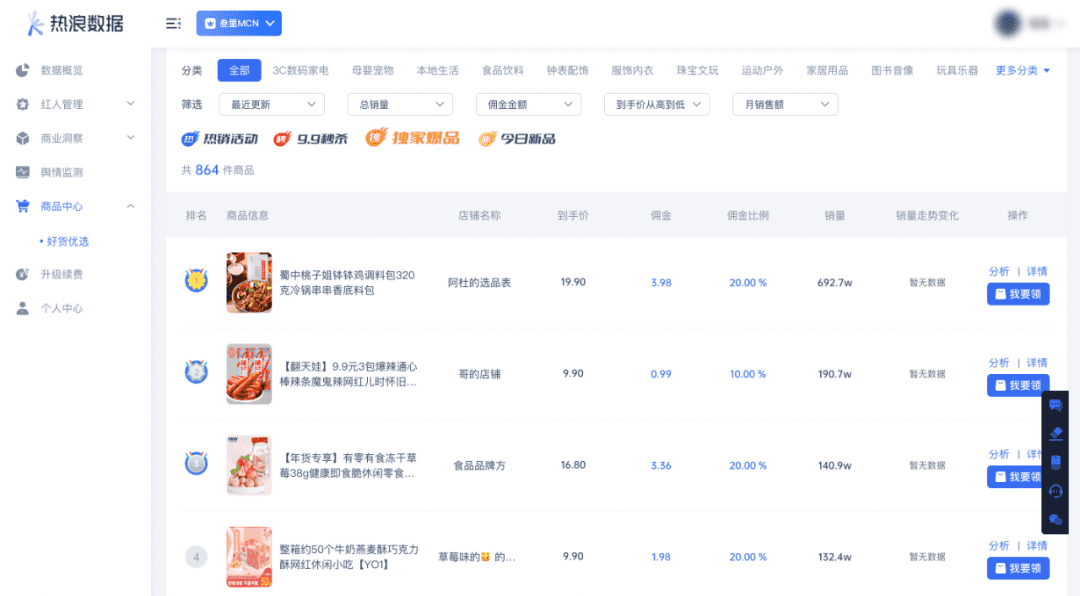Screen dimensions: 1080x596
Task: Click the 热销活动 badge
Action: pyautogui.click(x=219, y=138)
